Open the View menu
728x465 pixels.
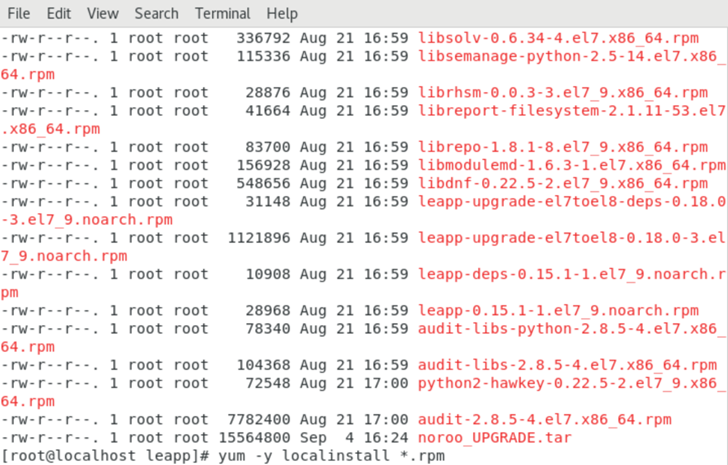pos(102,13)
